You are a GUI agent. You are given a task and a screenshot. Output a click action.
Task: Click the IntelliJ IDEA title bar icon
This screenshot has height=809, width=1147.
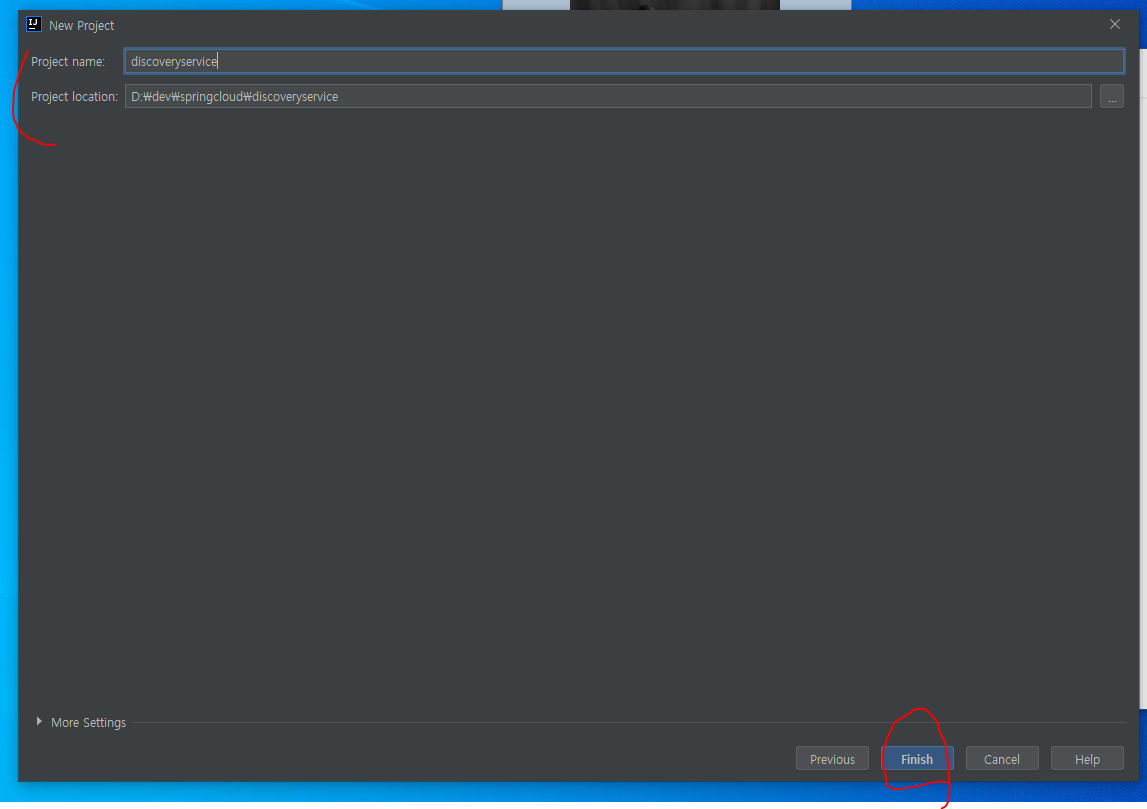tap(34, 24)
